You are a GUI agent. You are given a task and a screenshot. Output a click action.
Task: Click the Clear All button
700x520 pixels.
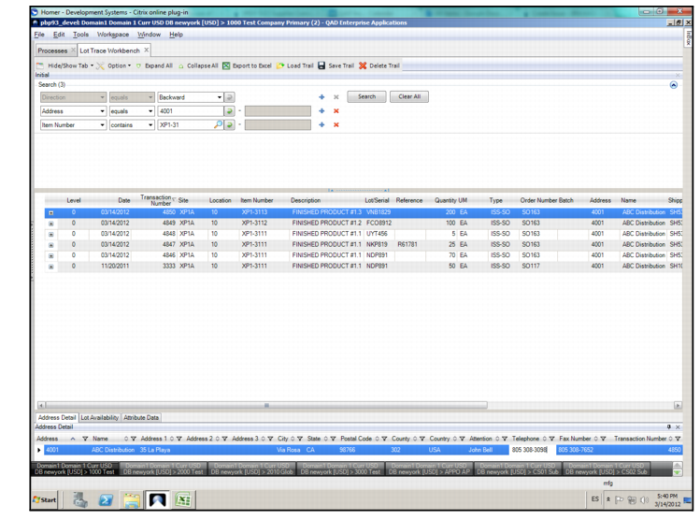pyautogui.click(x=409, y=97)
